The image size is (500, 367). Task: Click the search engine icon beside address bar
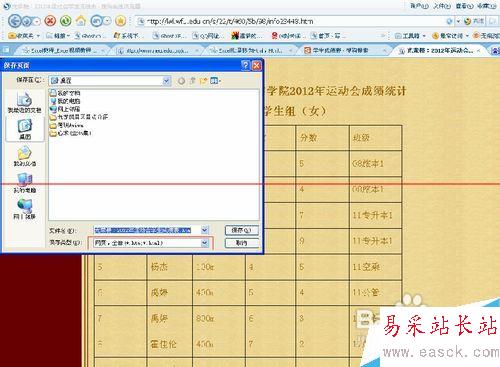[x=468, y=21]
